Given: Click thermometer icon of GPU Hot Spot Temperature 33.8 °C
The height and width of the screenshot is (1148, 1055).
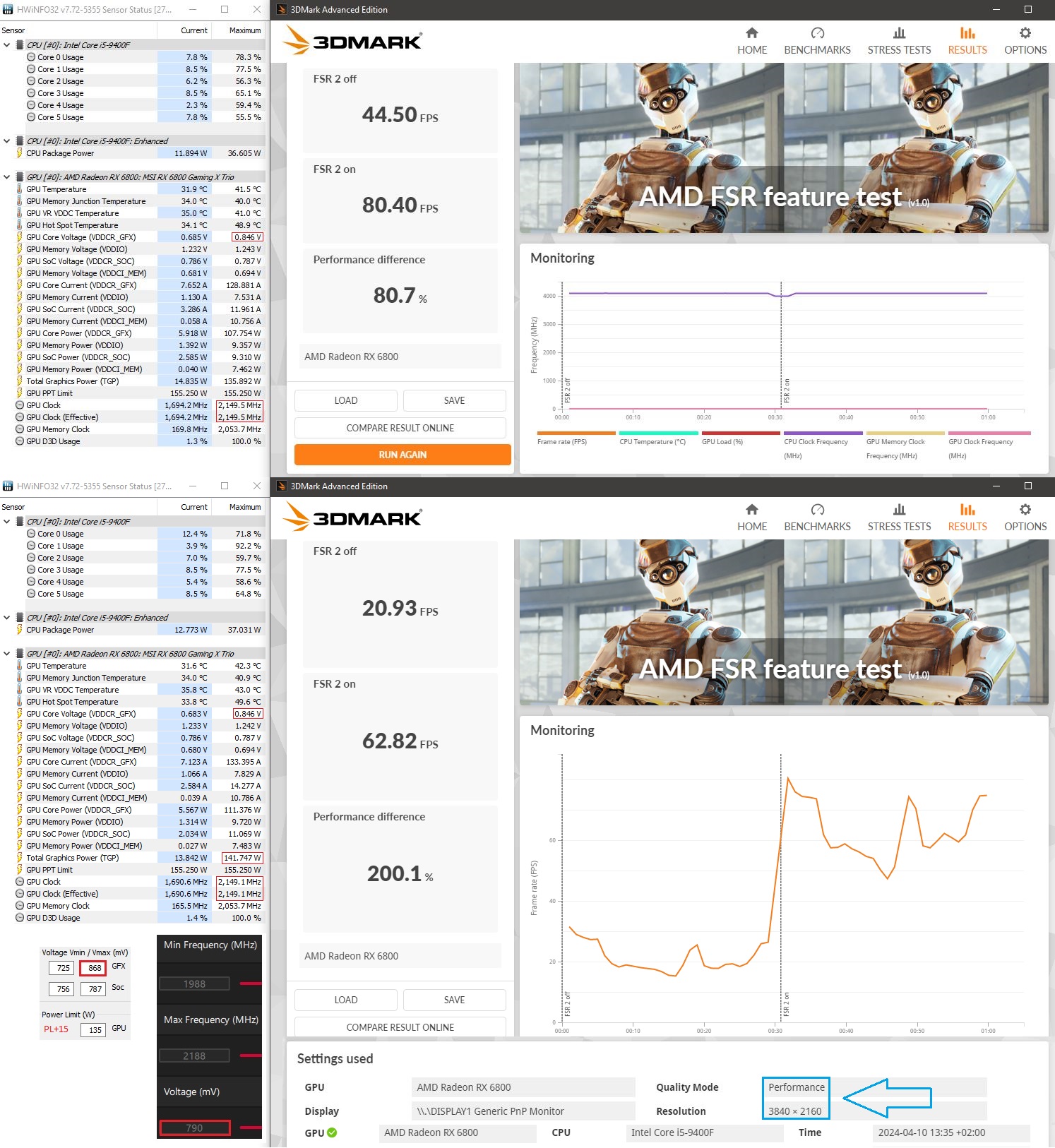Looking at the screenshot, I should point(20,702).
